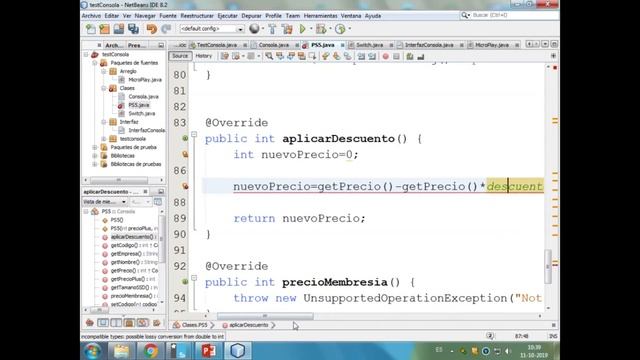Open File Explorer from the taskbar

[121, 351]
